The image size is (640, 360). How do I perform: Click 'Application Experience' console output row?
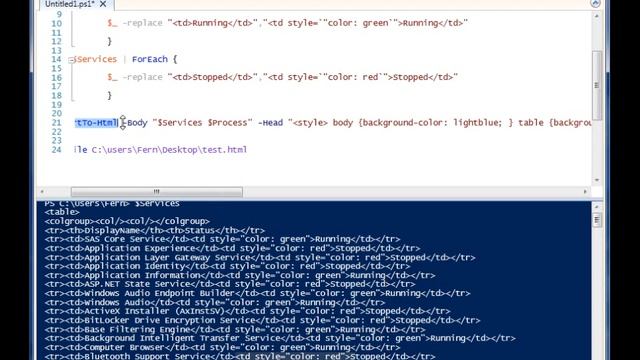pyautogui.click(x=232, y=248)
